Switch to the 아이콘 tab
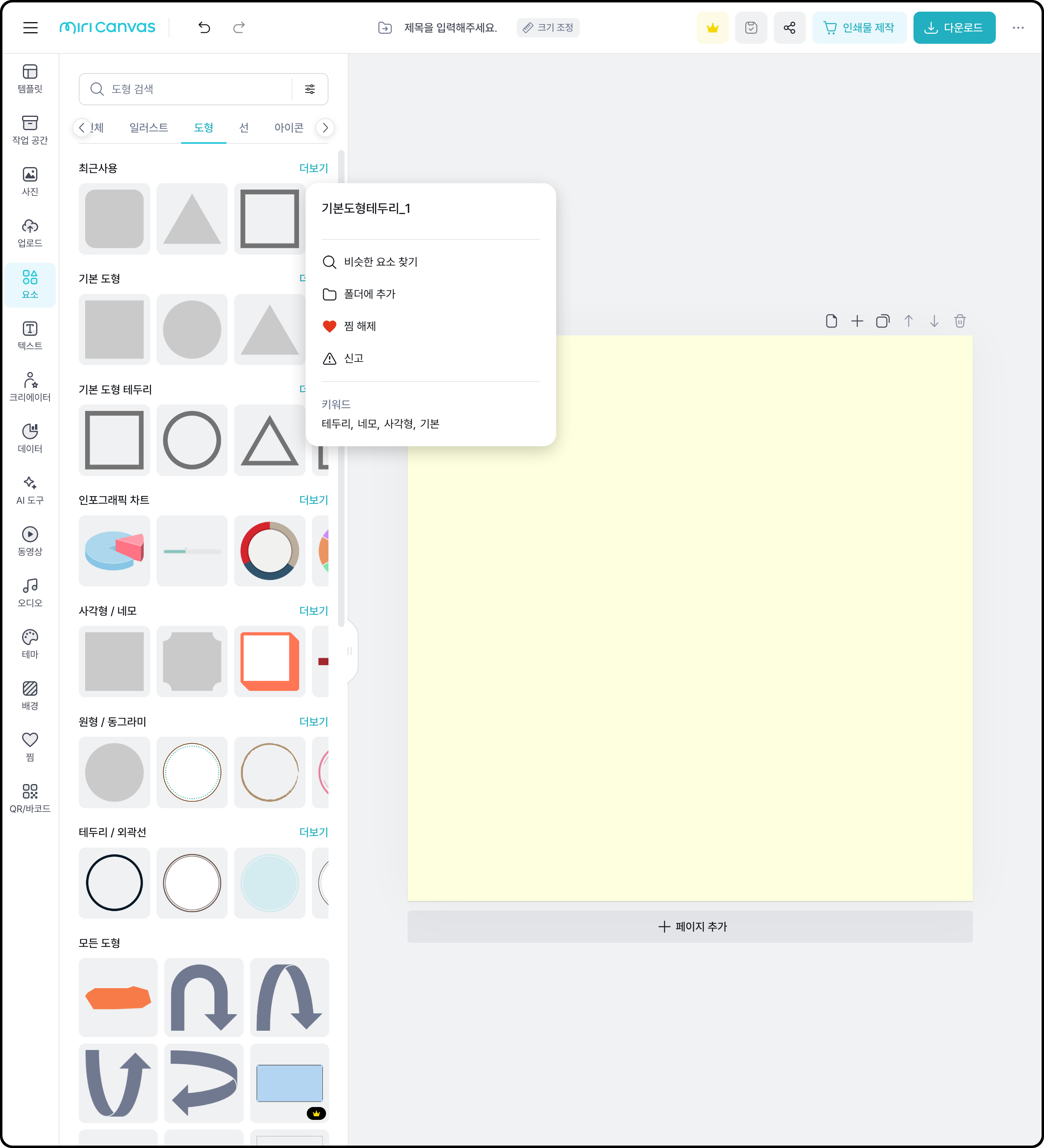1044x1148 pixels. tap(289, 128)
